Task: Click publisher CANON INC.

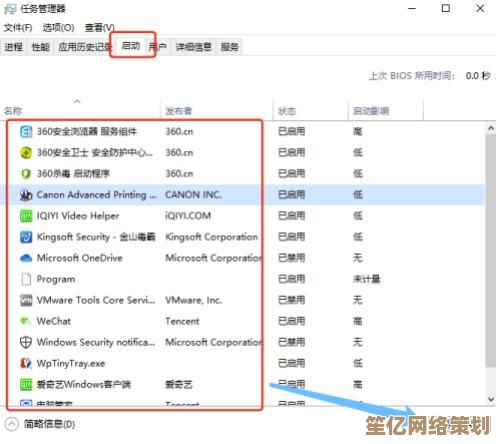Action: point(194,195)
